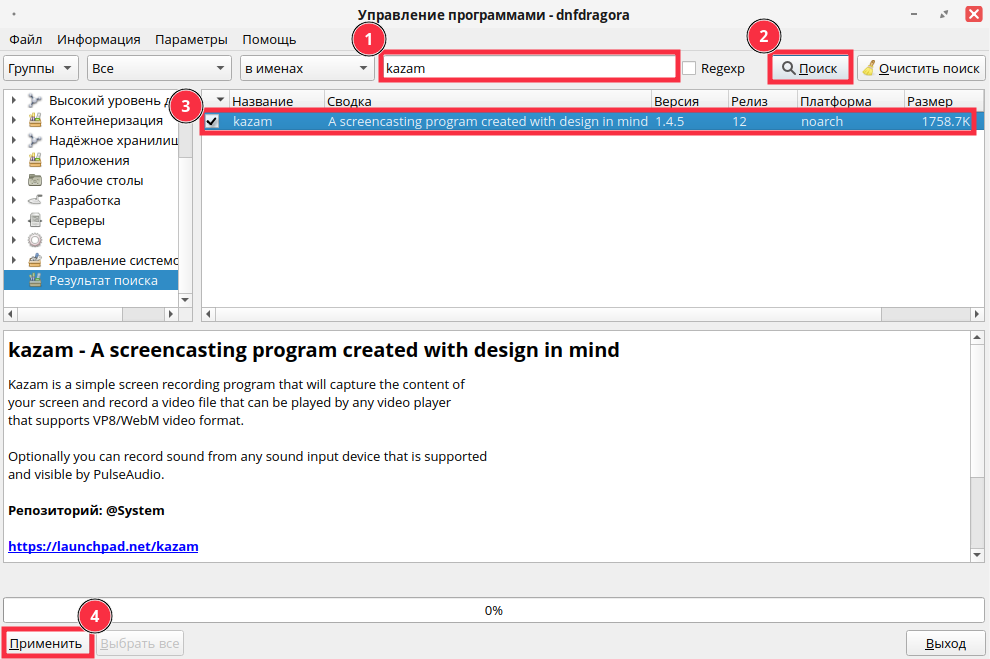Select the Результат поиска tree item

(x=91, y=280)
